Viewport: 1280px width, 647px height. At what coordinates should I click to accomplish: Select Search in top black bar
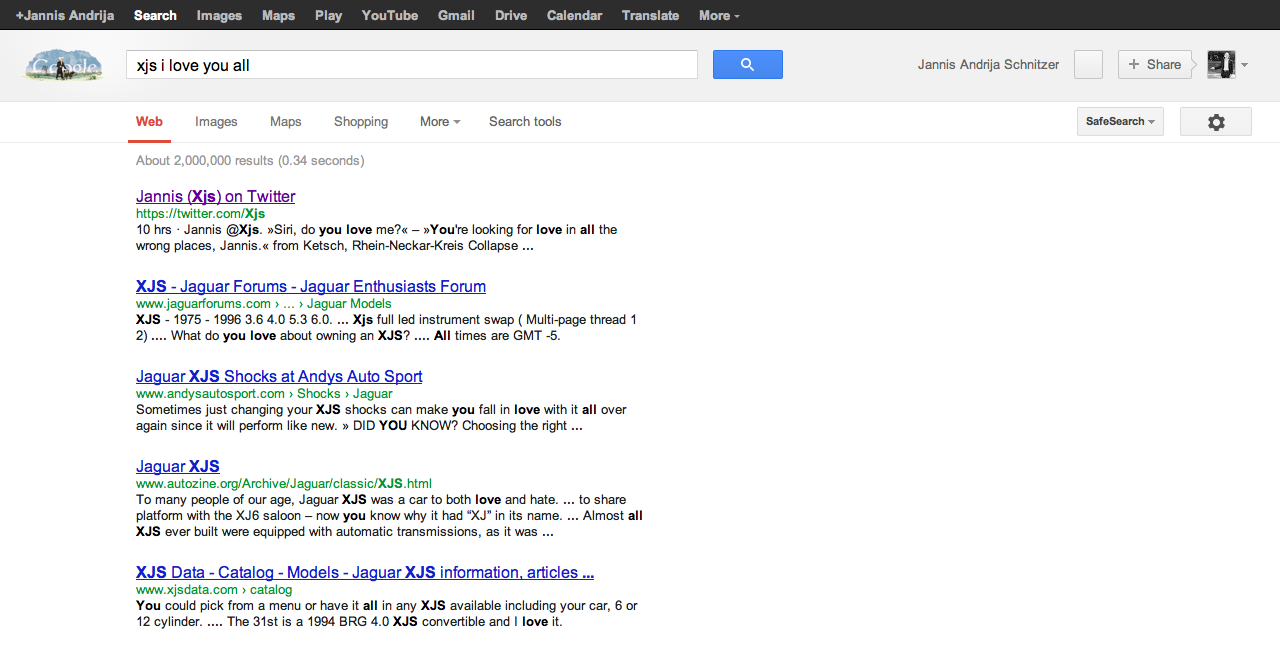(x=155, y=15)
